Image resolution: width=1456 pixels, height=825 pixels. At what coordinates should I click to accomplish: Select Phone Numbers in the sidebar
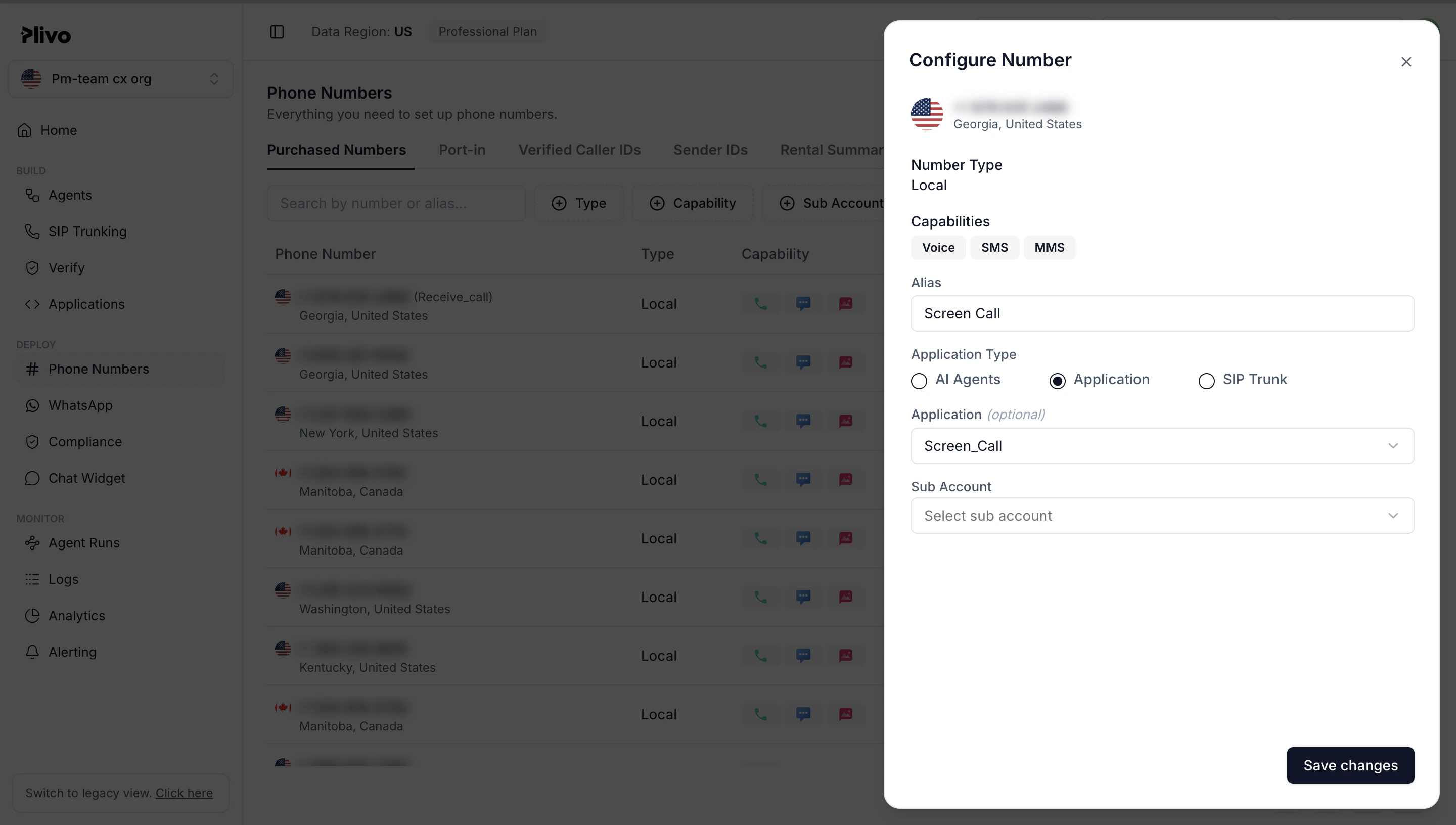click(x=121, y=369)
